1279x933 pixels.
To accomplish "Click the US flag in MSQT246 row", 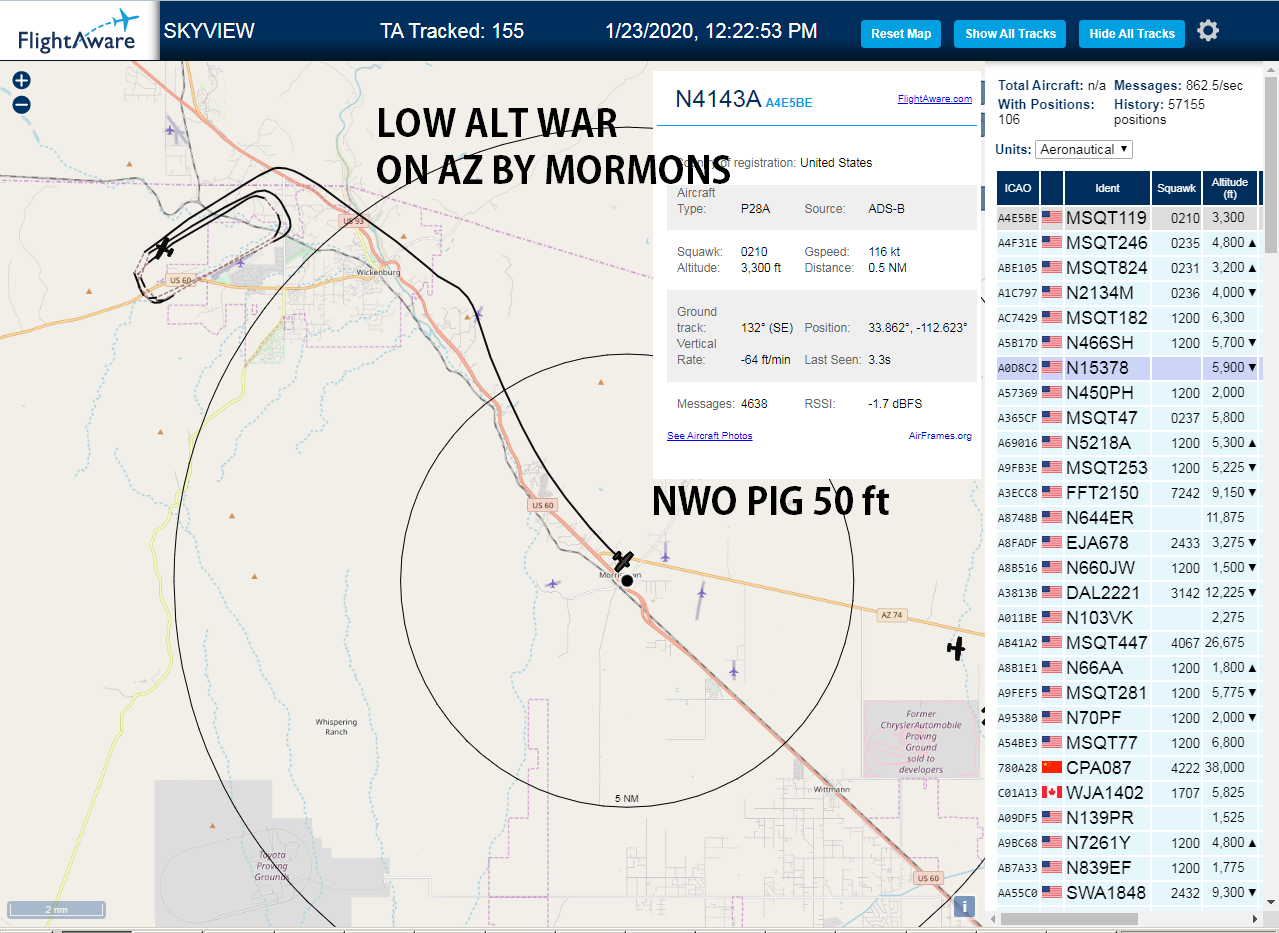I will coord(1051,243).
